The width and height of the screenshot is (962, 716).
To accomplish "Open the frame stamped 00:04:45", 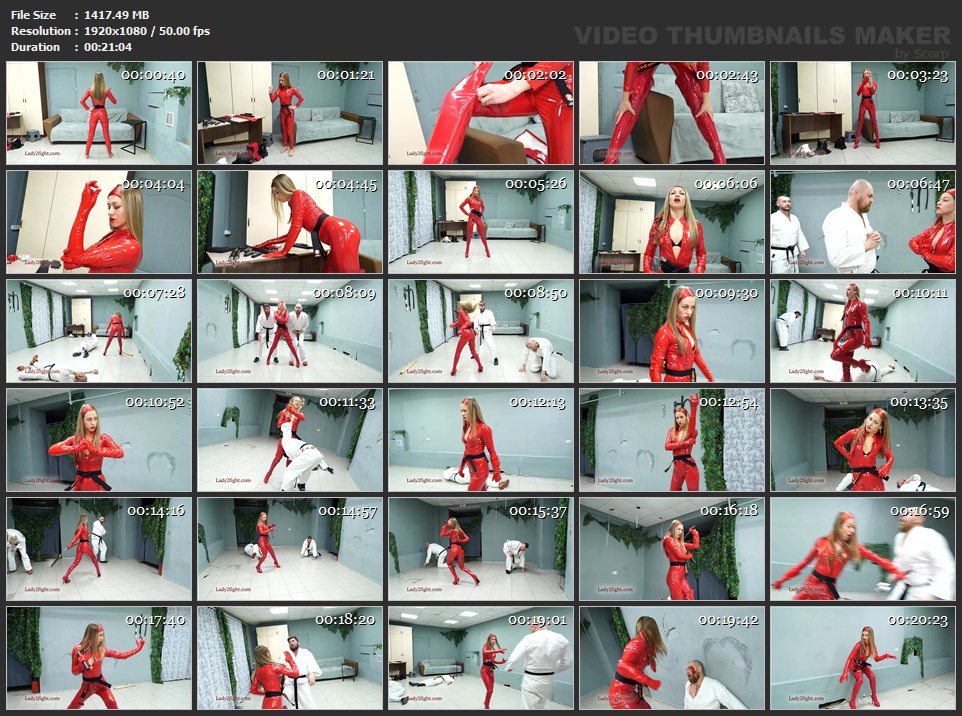I will (x=290, y=222).
